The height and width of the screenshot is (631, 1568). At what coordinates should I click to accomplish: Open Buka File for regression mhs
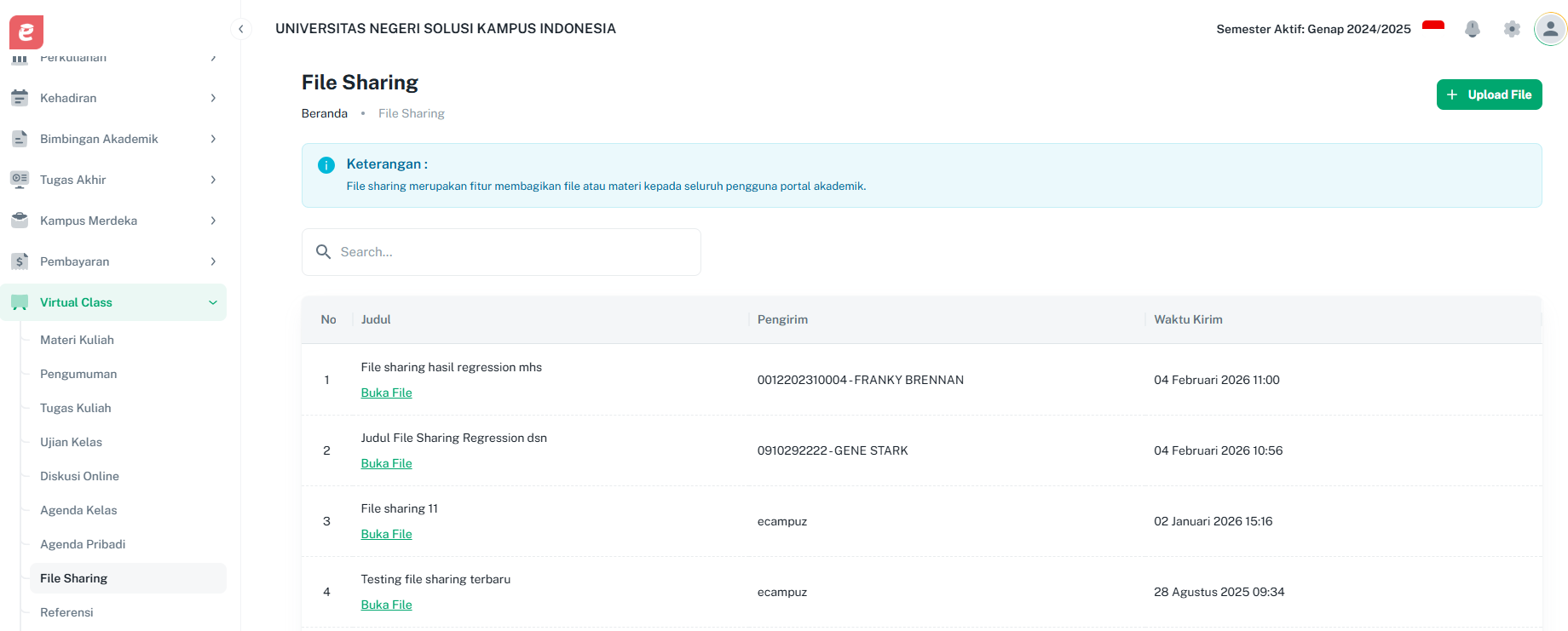386,393
